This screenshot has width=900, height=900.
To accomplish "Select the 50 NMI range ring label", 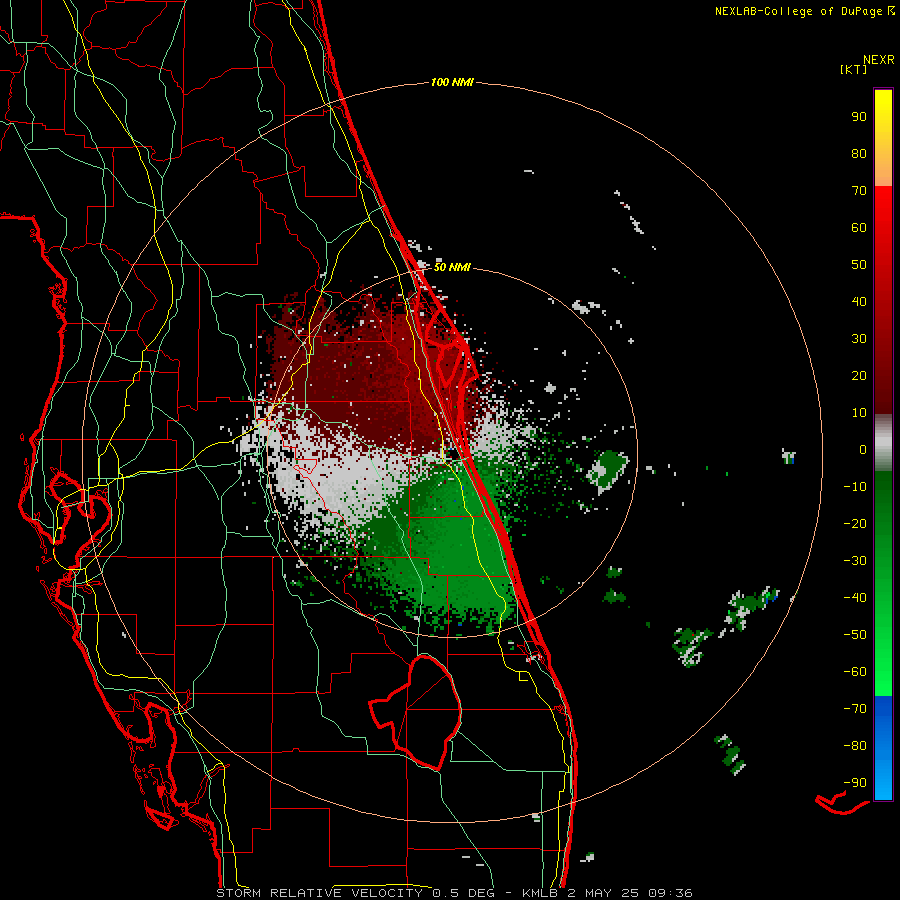I will pos(452,267).
